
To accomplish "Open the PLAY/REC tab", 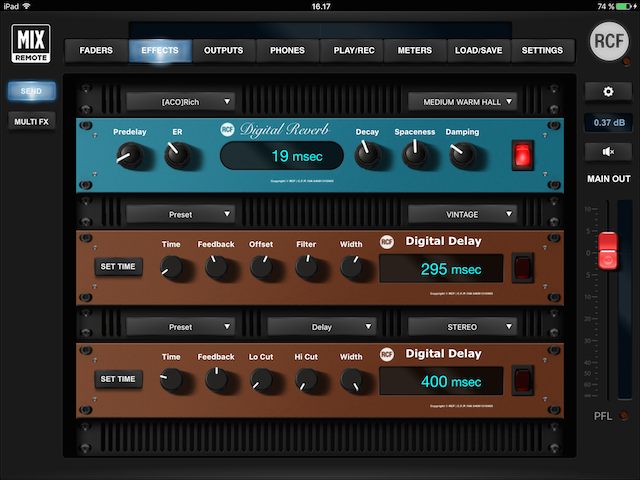I will click(354, 51).
